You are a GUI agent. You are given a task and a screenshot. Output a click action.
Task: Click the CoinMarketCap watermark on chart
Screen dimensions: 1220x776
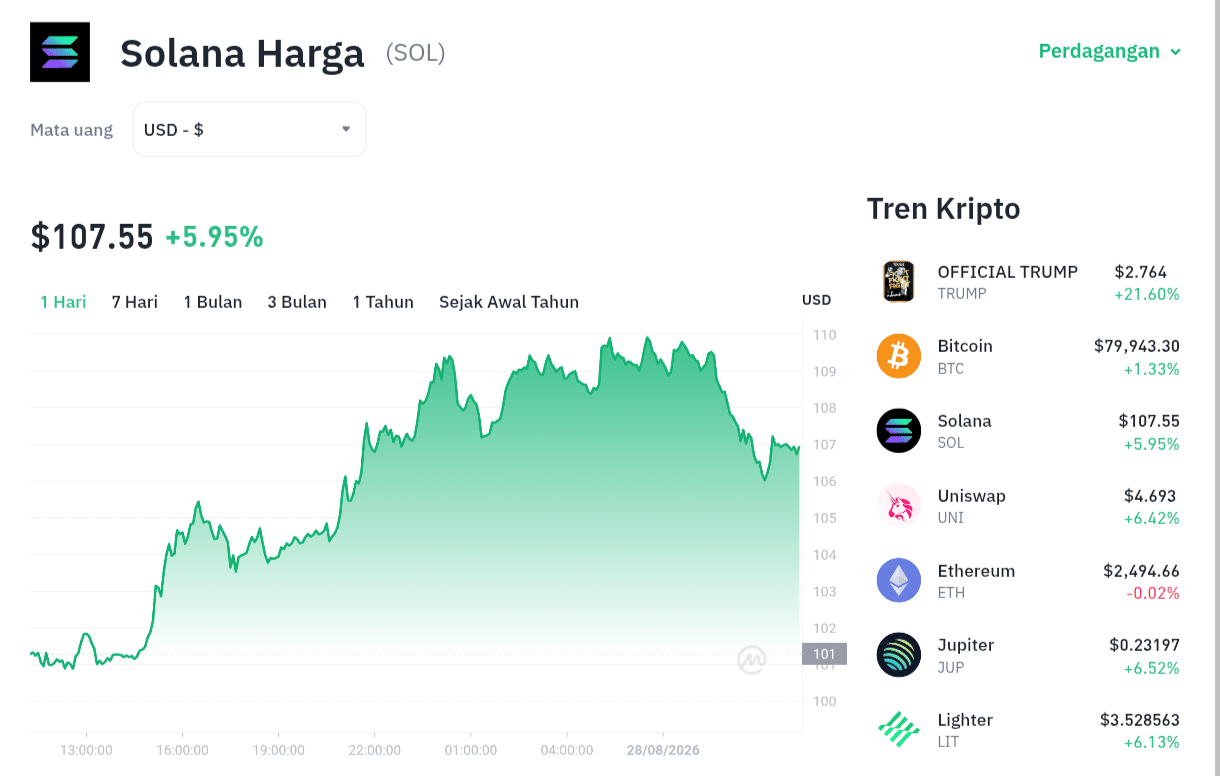pos(752,659)
